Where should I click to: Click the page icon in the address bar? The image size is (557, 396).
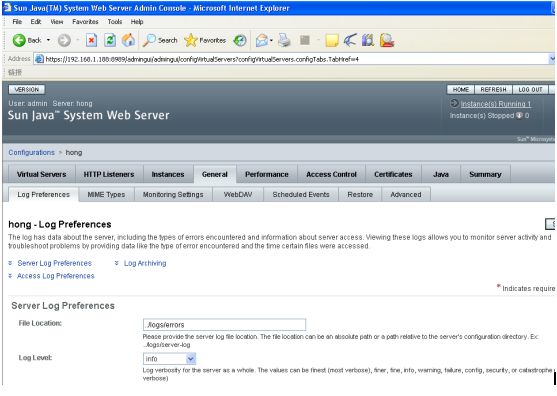(39, 59)
